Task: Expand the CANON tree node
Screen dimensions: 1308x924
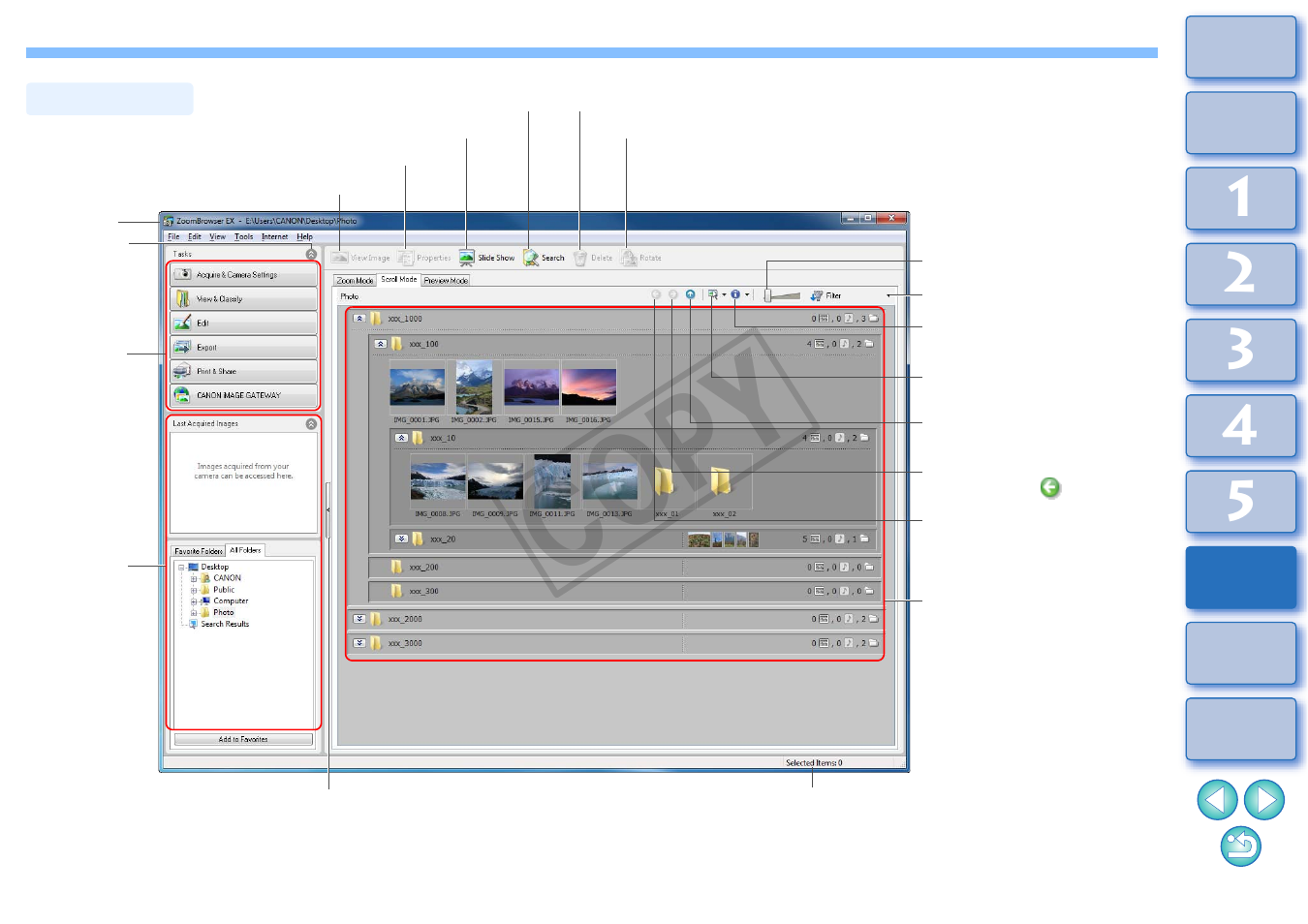Action: [x=193, y=579]
